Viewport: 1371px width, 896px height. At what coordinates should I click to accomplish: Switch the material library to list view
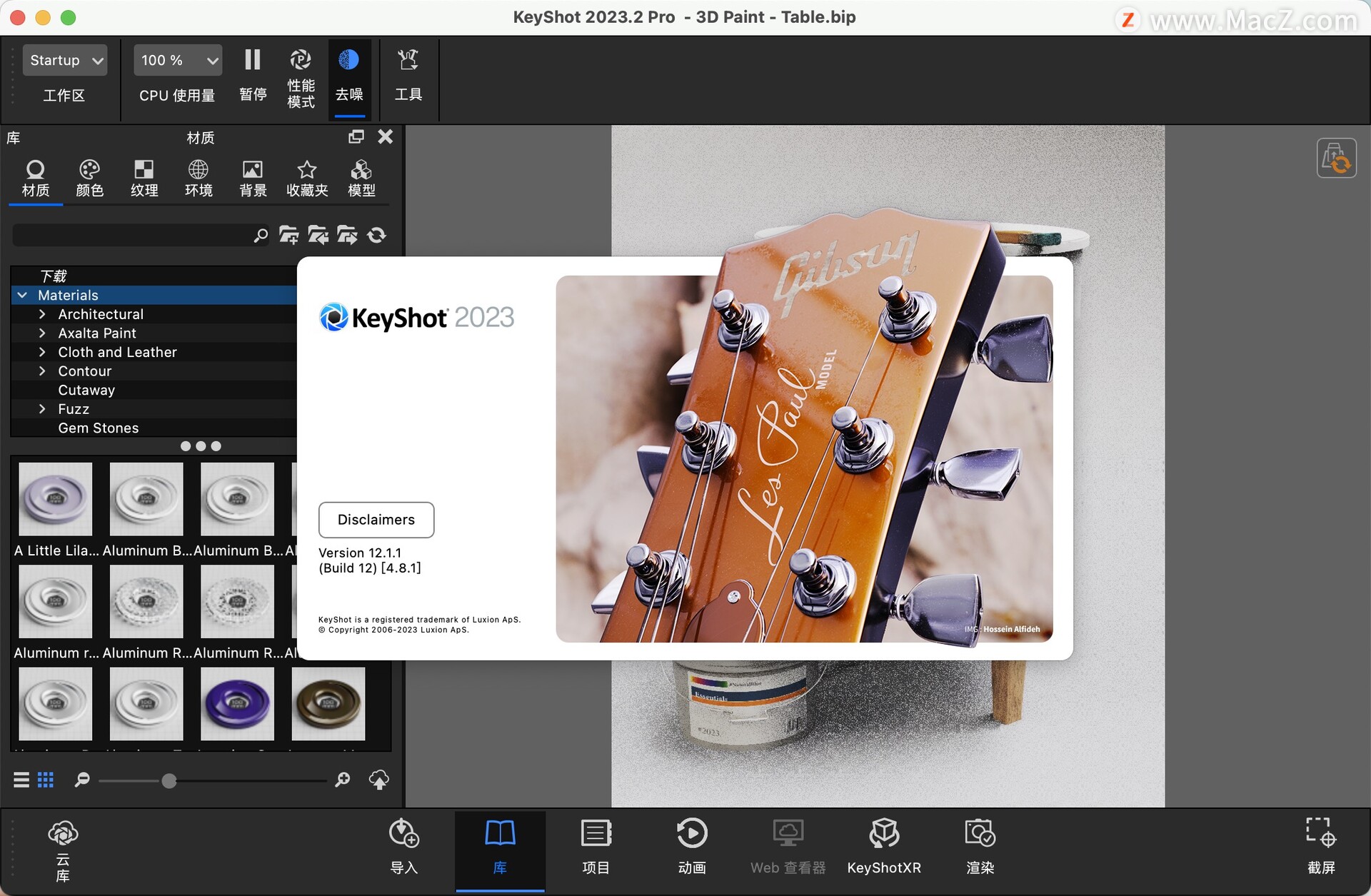[x=20, y=780]
